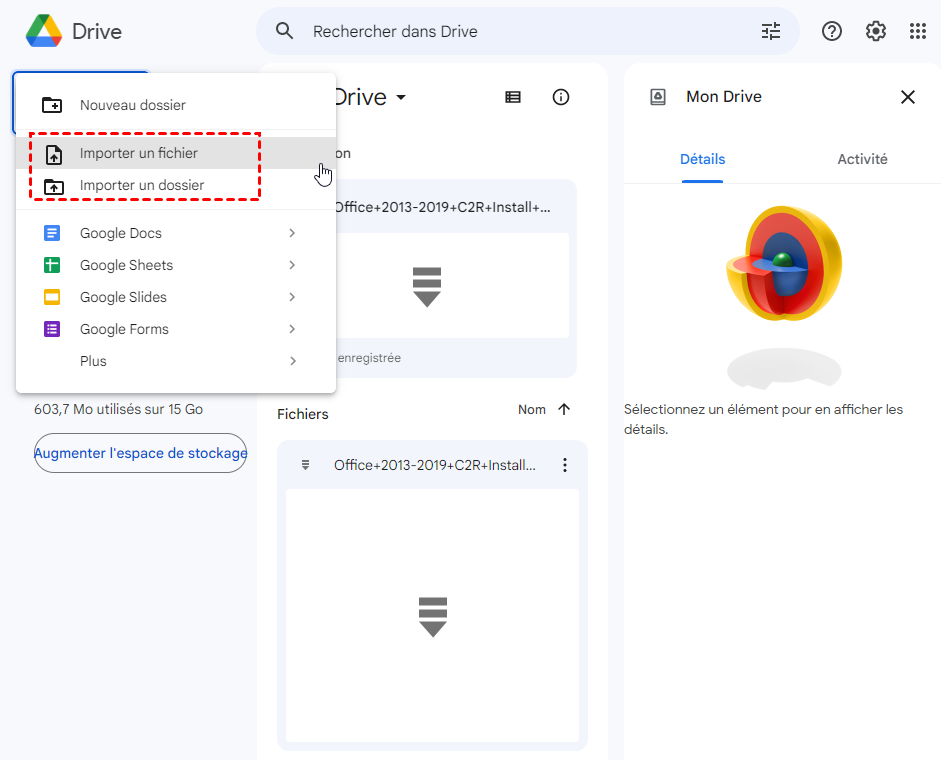Choose Nouveau dossier from the menu
The image size is (941, 760).
click(175, 105)
